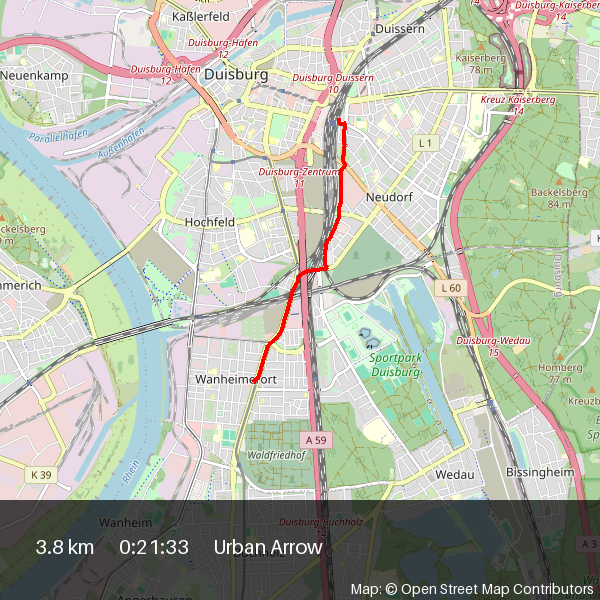Click the Sportpark Duisburg label
The width and height of the screenshot is (600, 600).
[395, 365]
